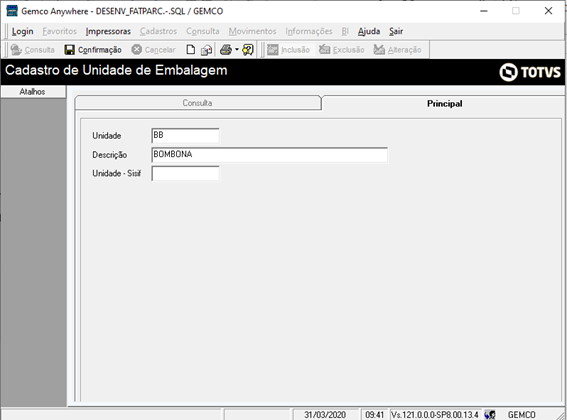Screen dimensions: 567x420
Task: Select the Principal tab
Action: 444,103
